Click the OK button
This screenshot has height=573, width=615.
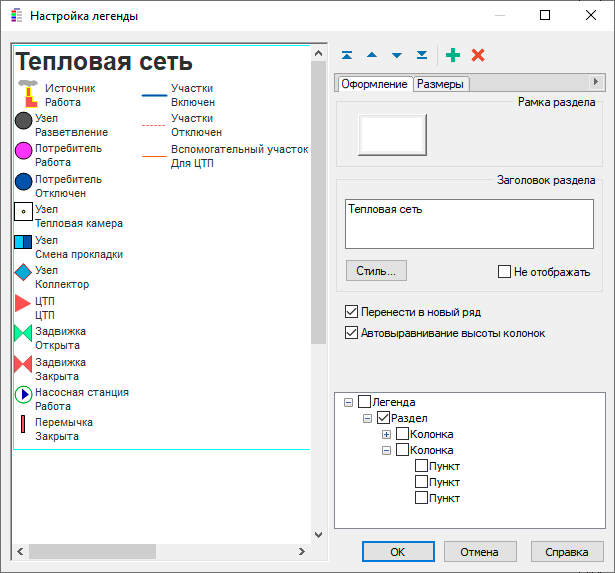point(397,551)
